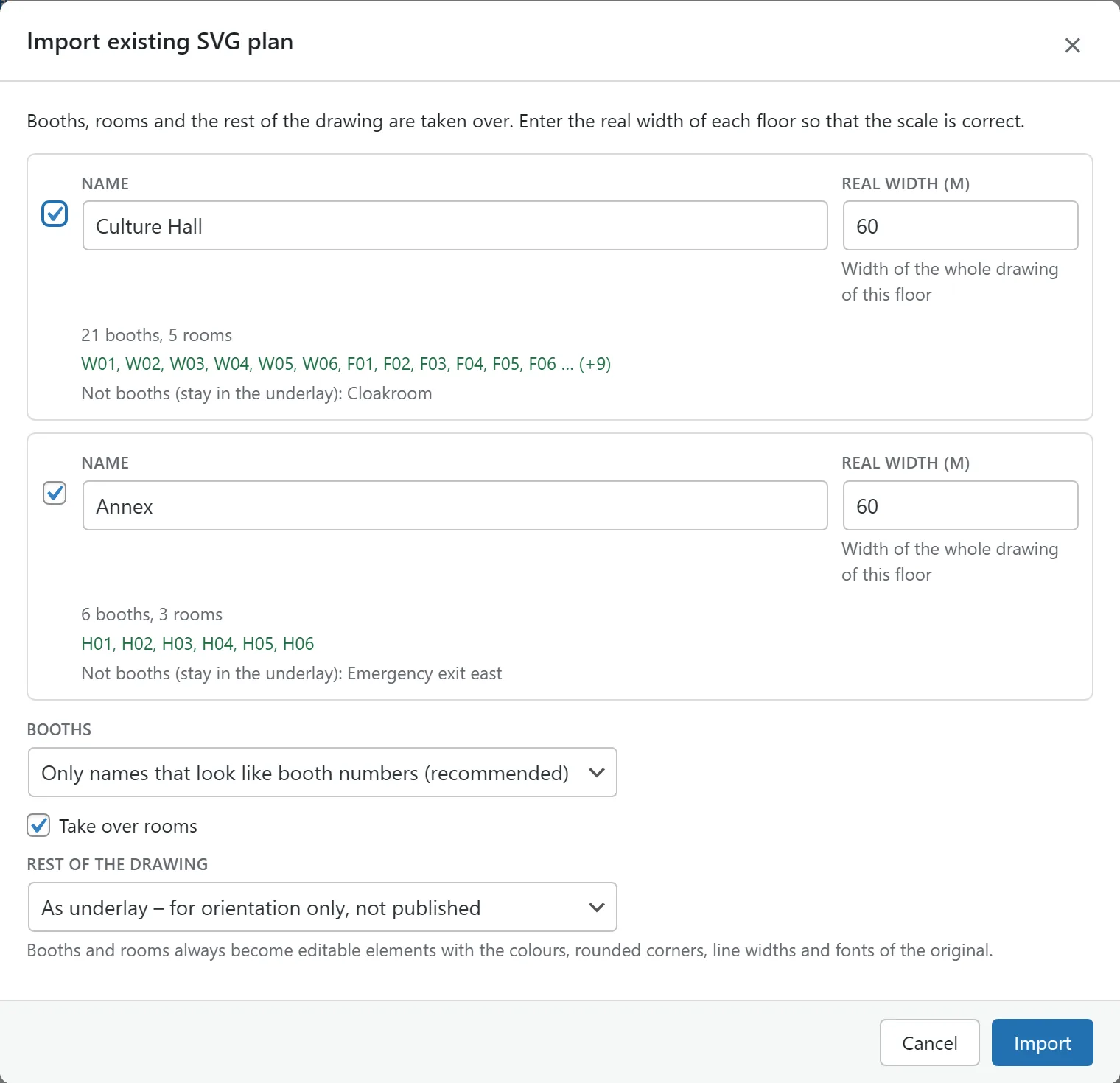Edit the Annex name field

[455, 505]
